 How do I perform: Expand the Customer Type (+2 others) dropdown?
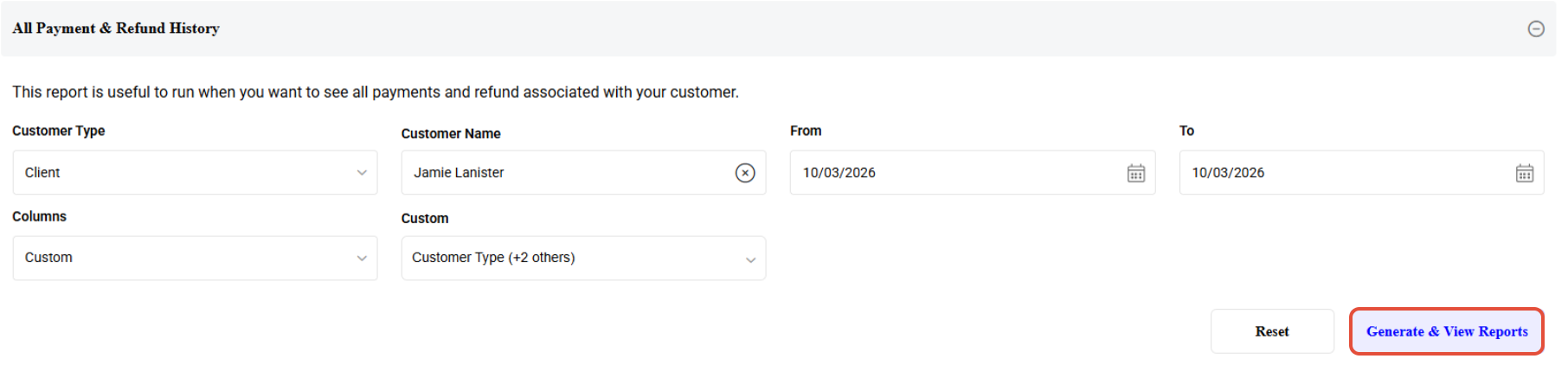point(583,258)
